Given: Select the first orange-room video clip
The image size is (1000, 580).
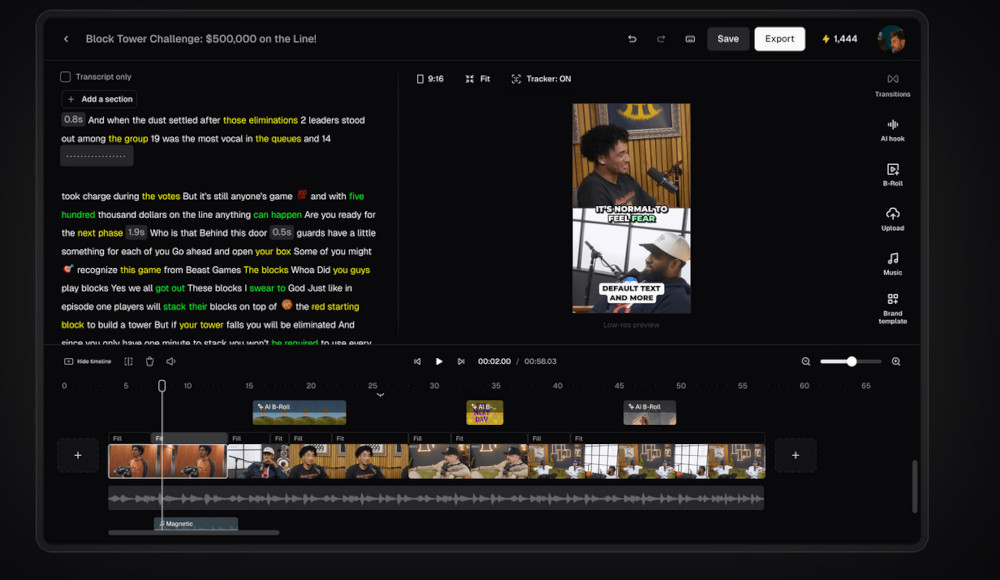Looking at the screenshot, I should (167, 461).
